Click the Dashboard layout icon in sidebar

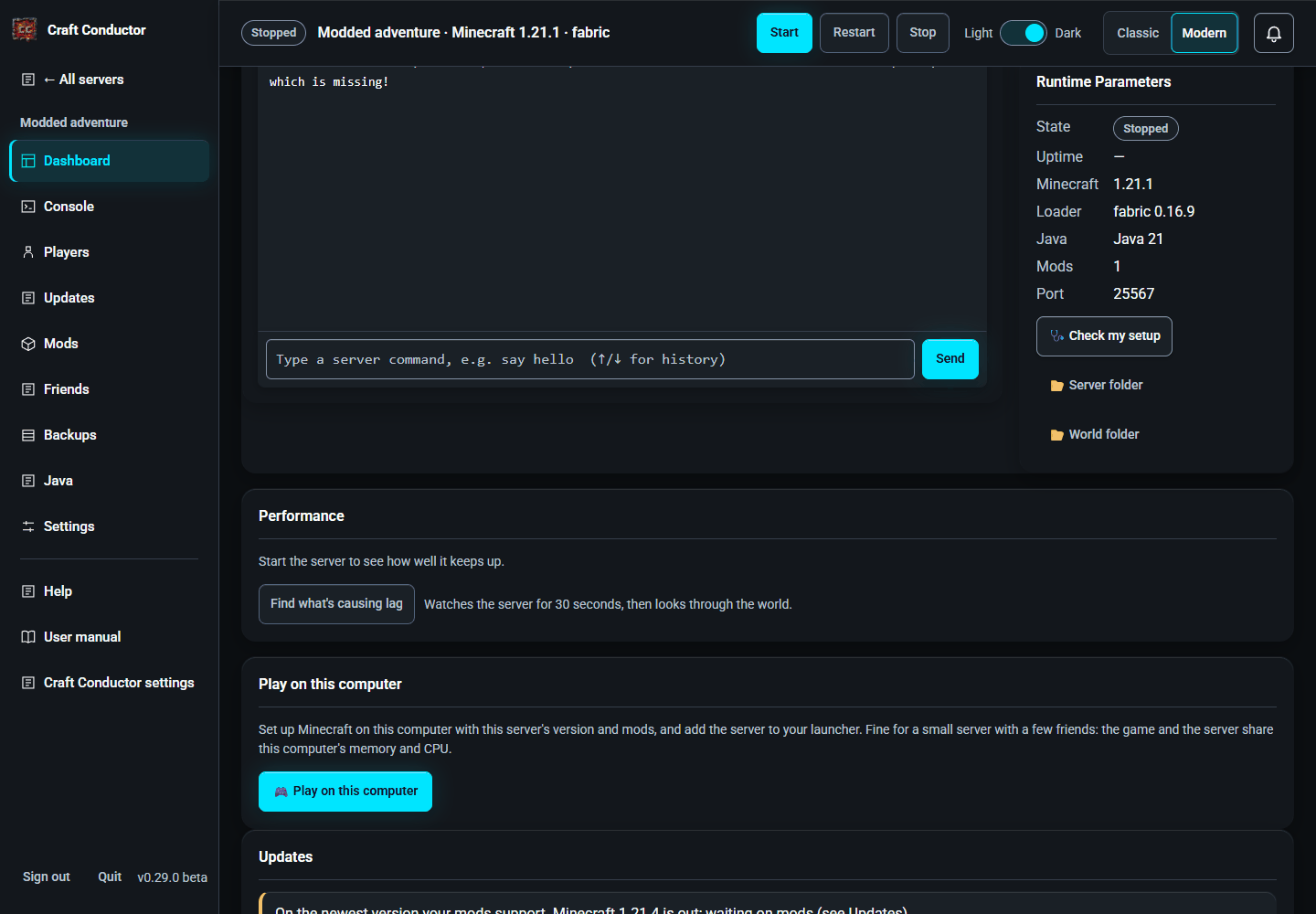[28, 161]
